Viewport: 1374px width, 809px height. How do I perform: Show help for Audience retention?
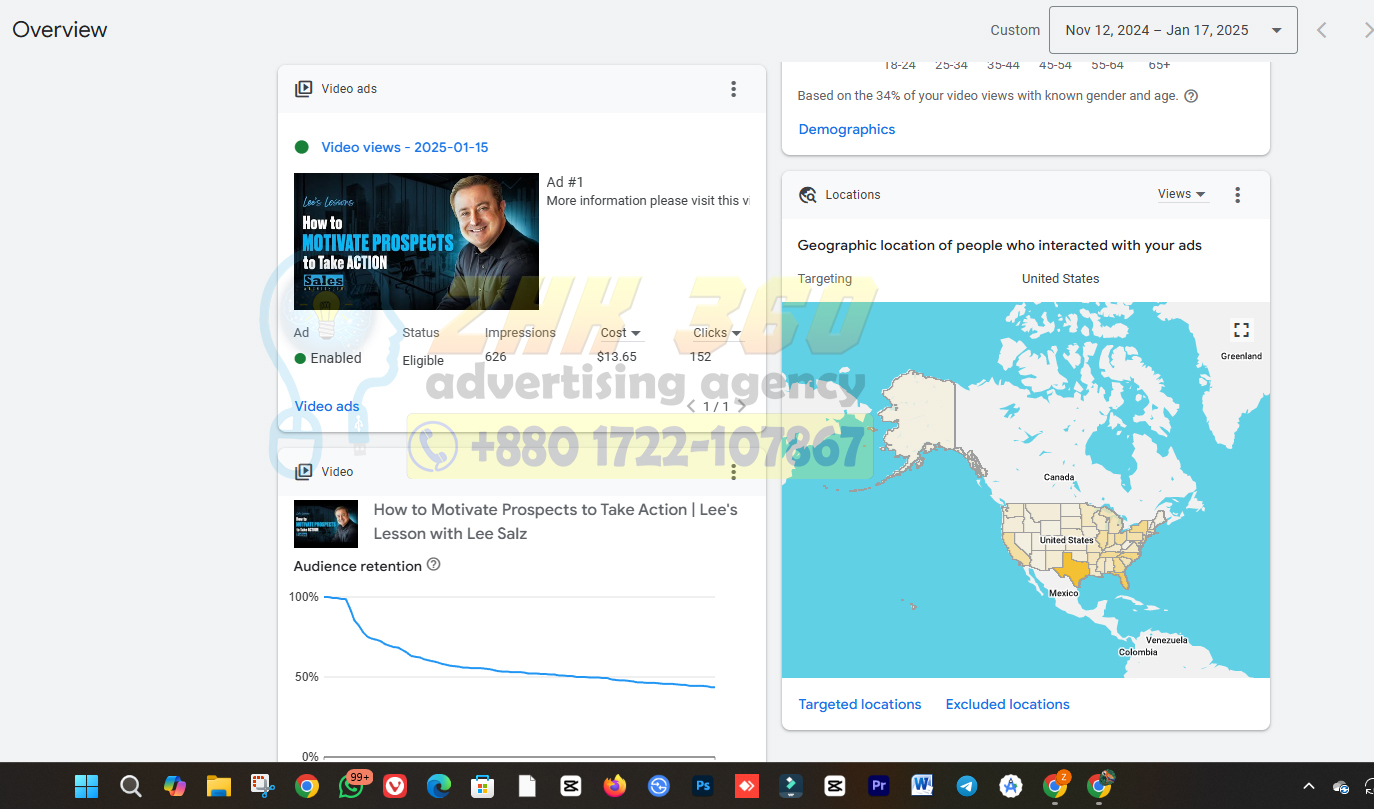[434, 565]
